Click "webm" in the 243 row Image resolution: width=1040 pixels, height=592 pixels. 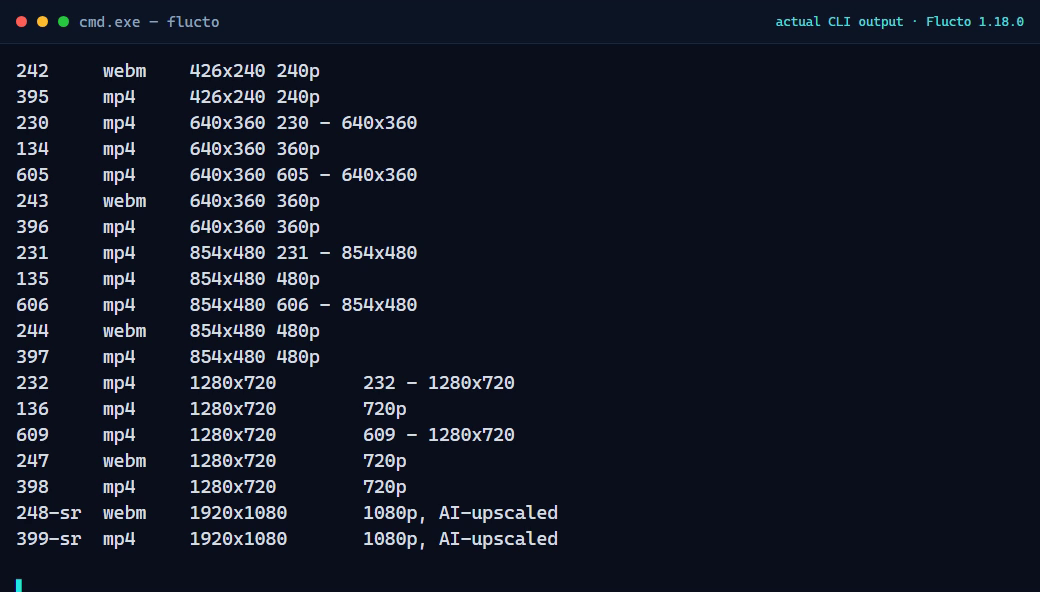click(125, 201)
